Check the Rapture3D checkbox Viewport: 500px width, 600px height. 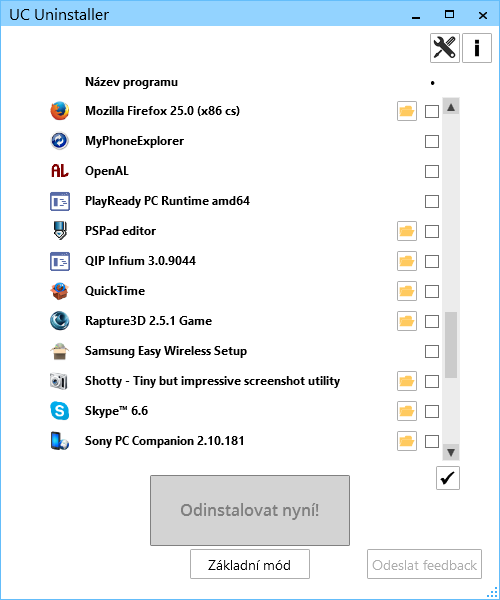pos(432,321)
